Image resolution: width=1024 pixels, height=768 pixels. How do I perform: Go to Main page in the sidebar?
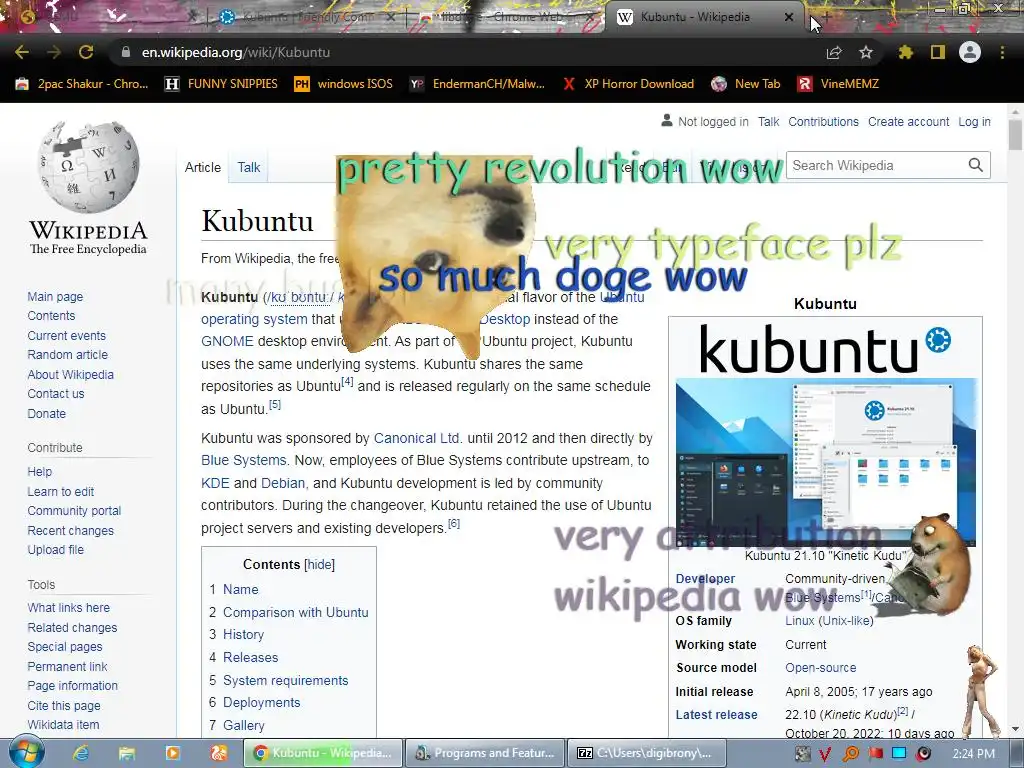click(x=55, y=296)
